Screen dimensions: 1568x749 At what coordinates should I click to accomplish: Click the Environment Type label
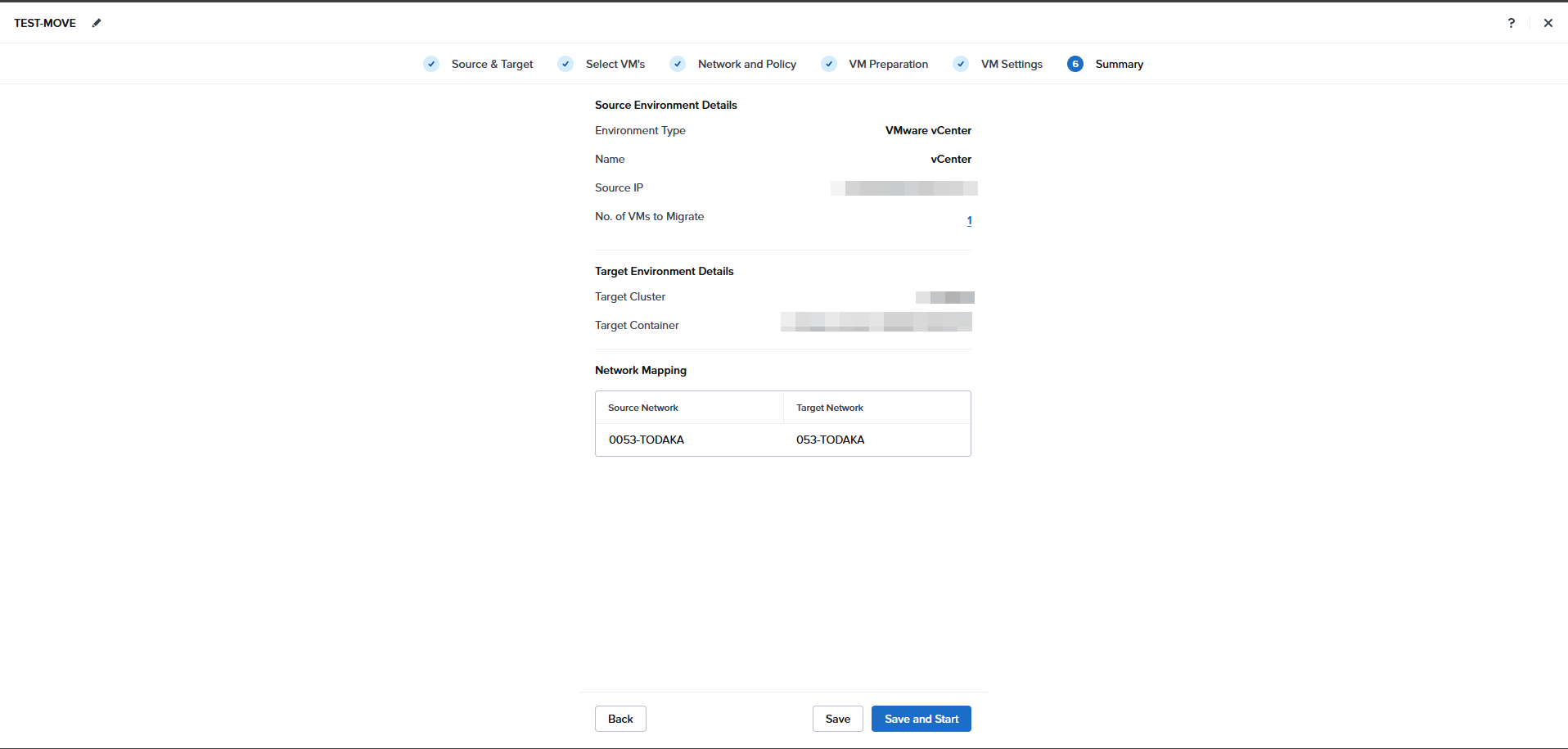(640, 130)
